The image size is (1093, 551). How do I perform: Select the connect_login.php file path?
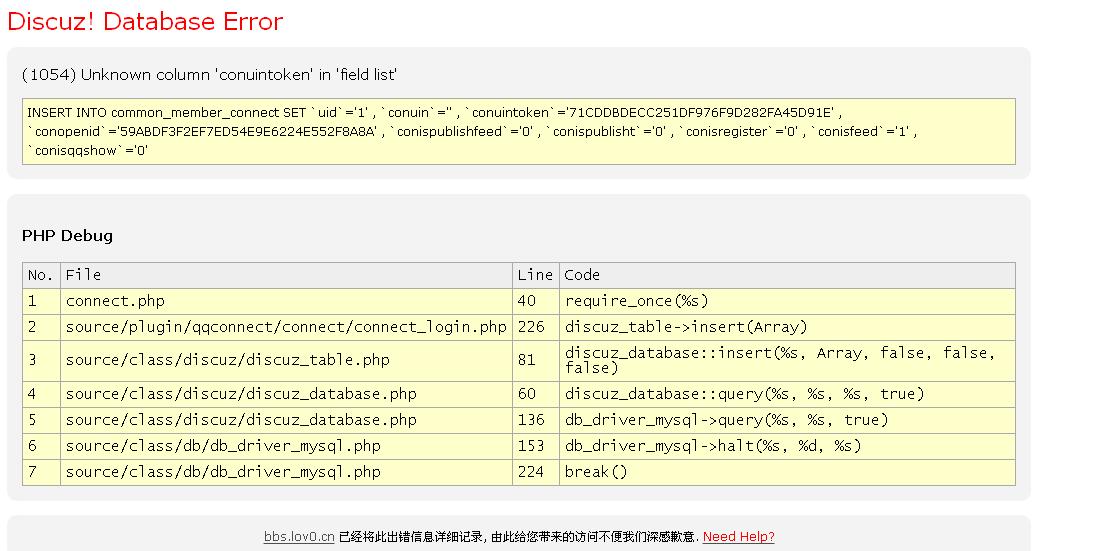tap(286, 327)
